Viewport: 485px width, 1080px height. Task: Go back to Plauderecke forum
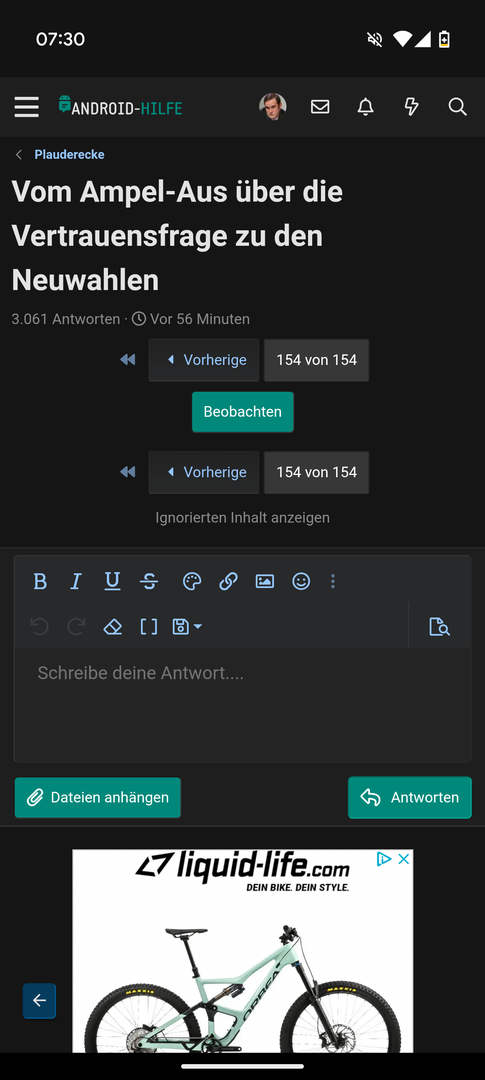70,154
